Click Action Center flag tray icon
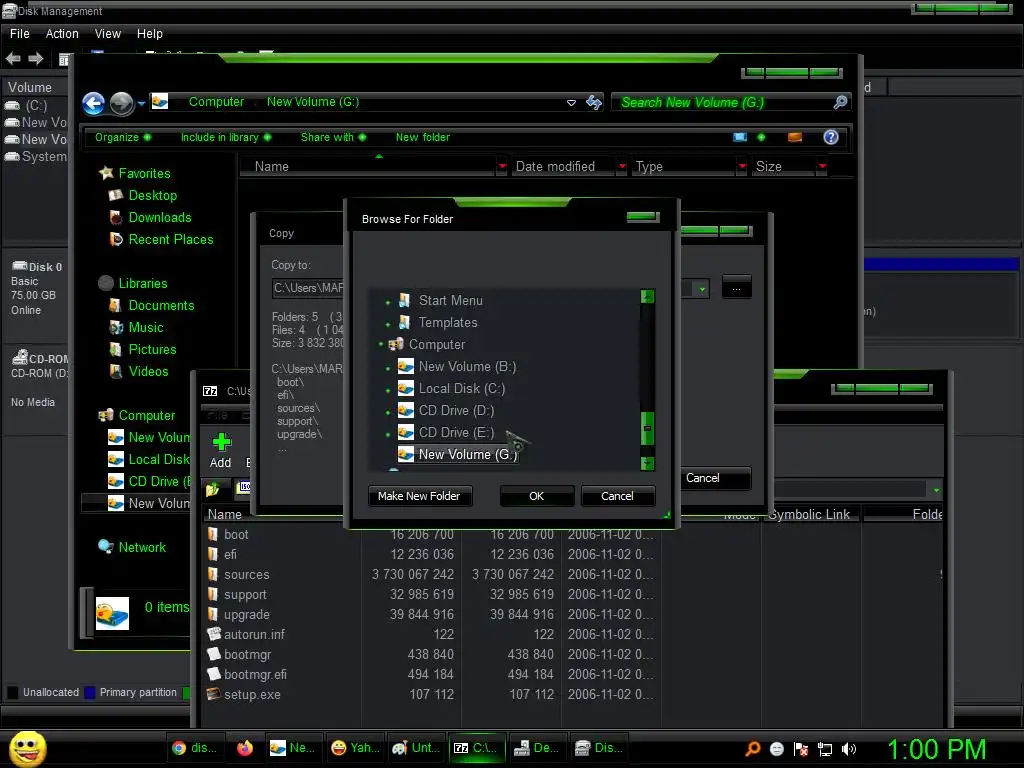This screenshot has width=1024, height=768. point(801,749)
